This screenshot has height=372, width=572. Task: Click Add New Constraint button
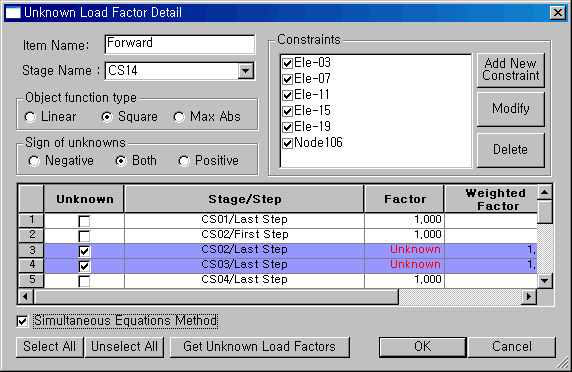coord(511,70)
